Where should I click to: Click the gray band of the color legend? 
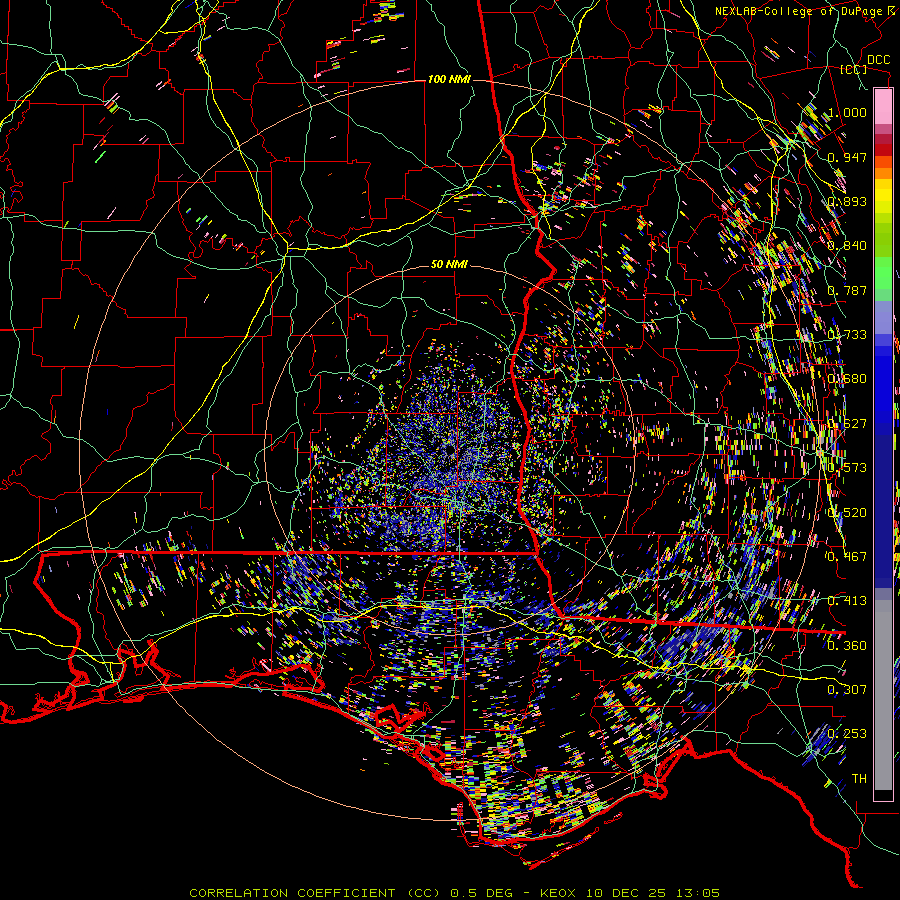(883, 695)
